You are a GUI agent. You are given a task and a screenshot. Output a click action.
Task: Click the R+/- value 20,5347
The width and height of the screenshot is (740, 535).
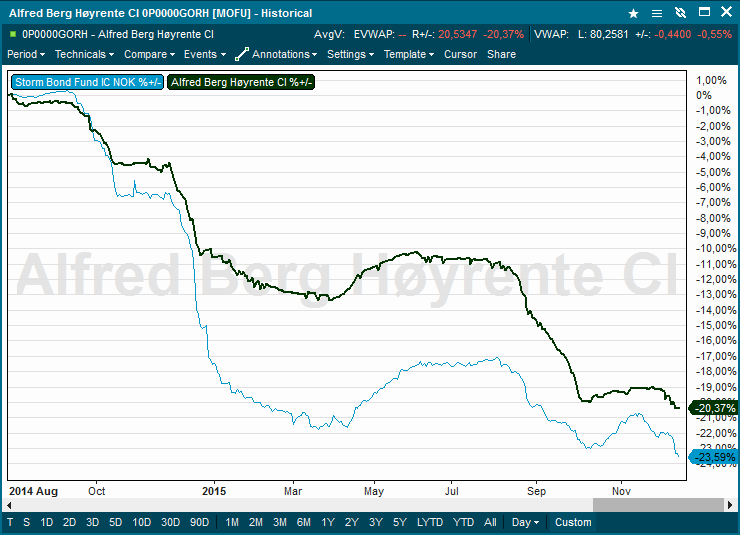point(457,34)
